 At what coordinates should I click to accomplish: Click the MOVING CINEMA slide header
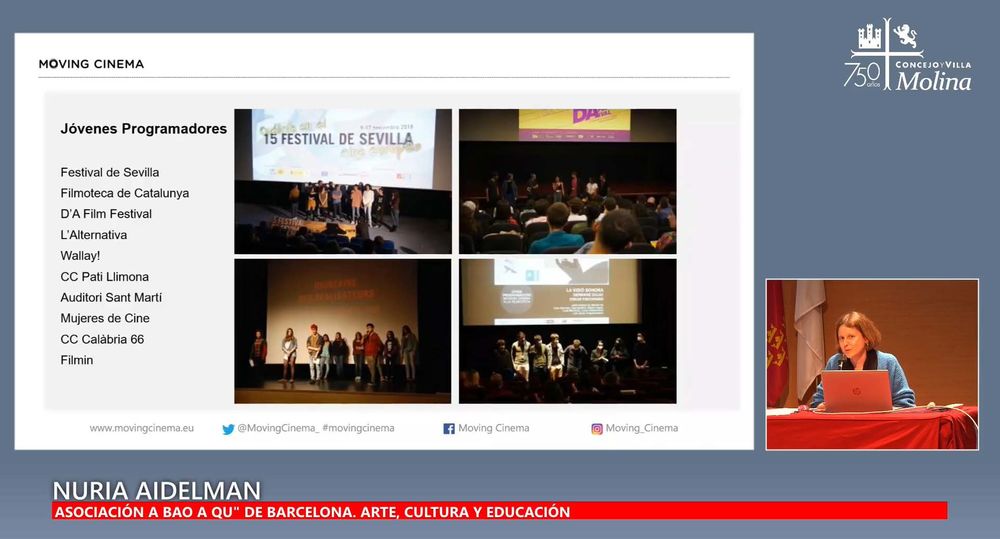coord(91,64)
